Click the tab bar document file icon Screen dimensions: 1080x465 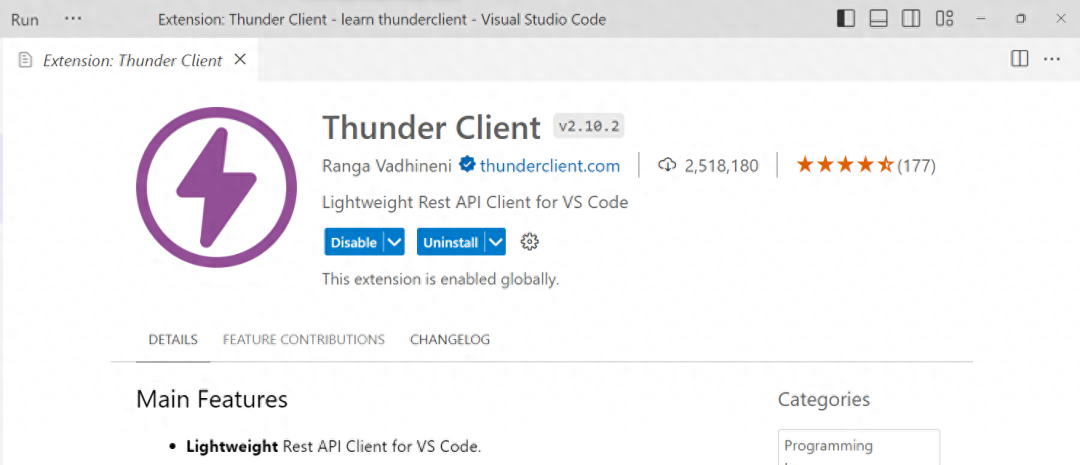pos(25,60)
